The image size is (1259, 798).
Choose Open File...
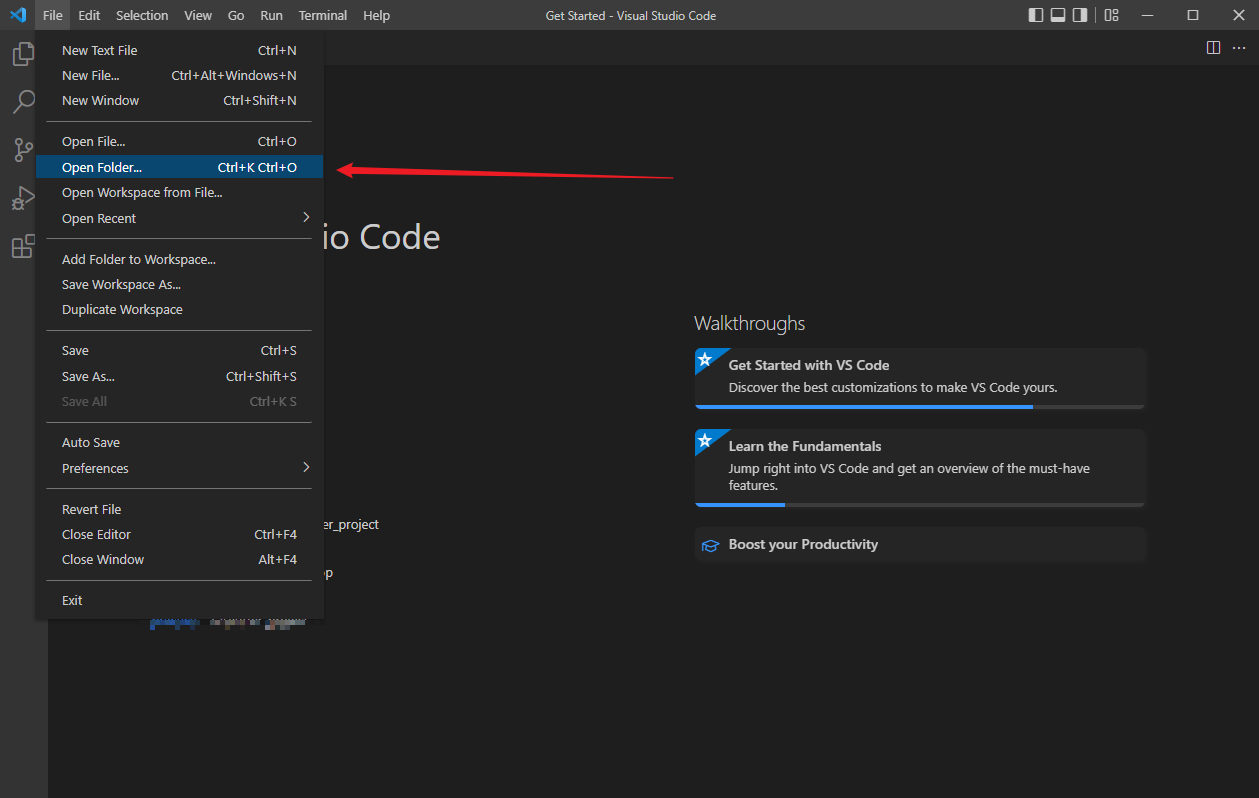point(179,142)
